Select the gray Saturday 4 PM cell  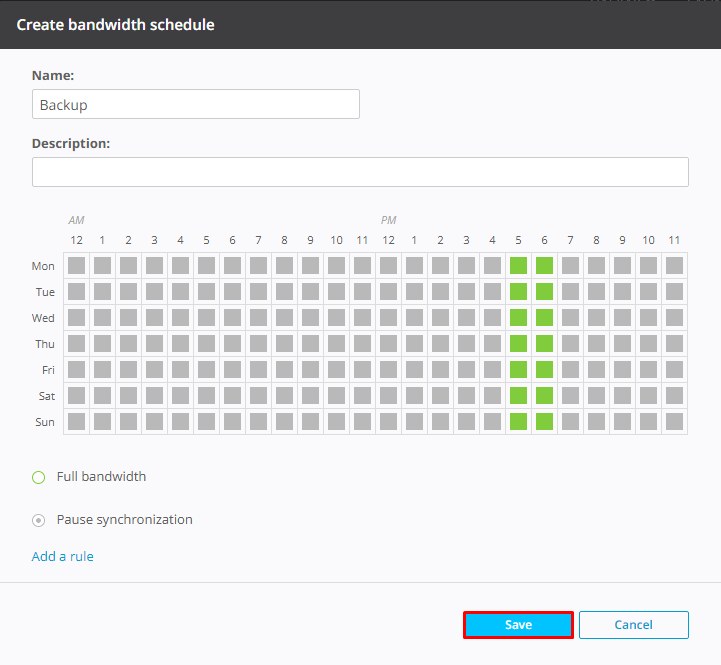(x=492, y=396)
